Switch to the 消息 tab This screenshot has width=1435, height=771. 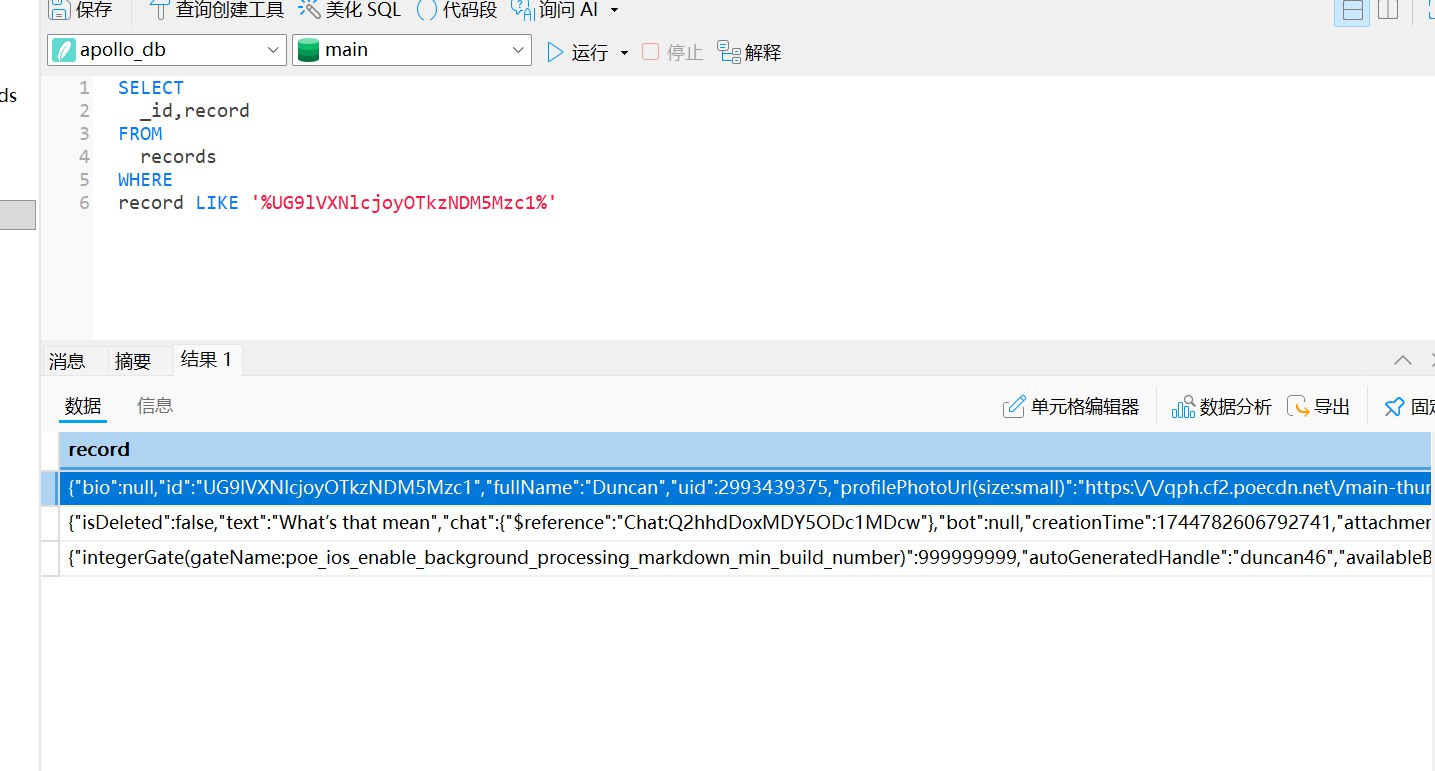pyautogui.click(x=67, y=361)
